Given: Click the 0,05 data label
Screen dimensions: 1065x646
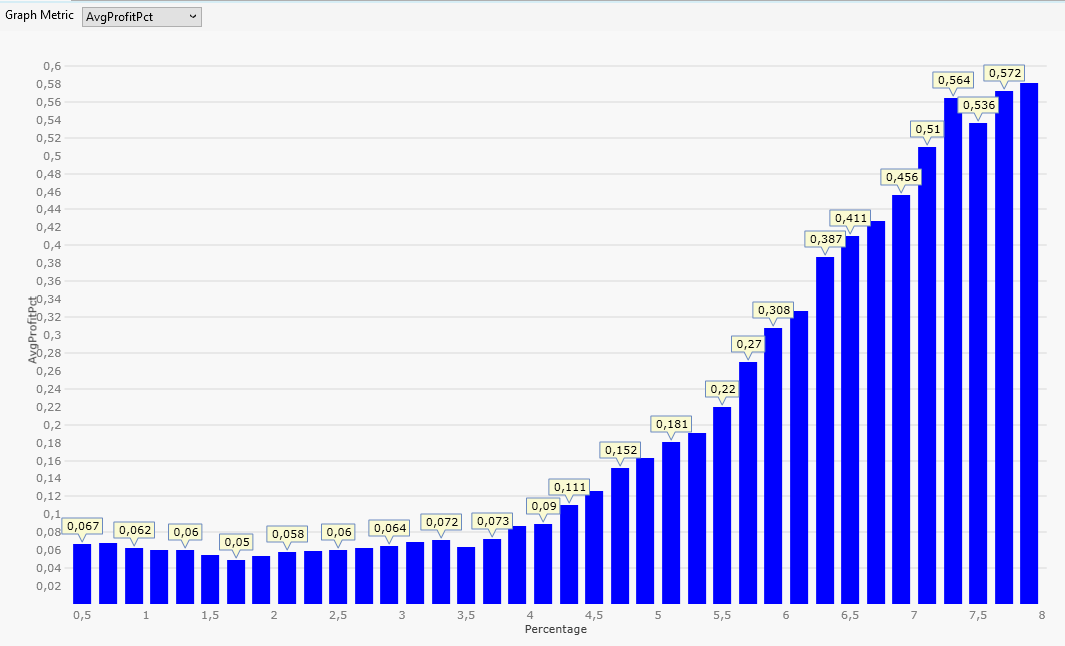Looking at the screenshot, I should click(x=236, y=542).
